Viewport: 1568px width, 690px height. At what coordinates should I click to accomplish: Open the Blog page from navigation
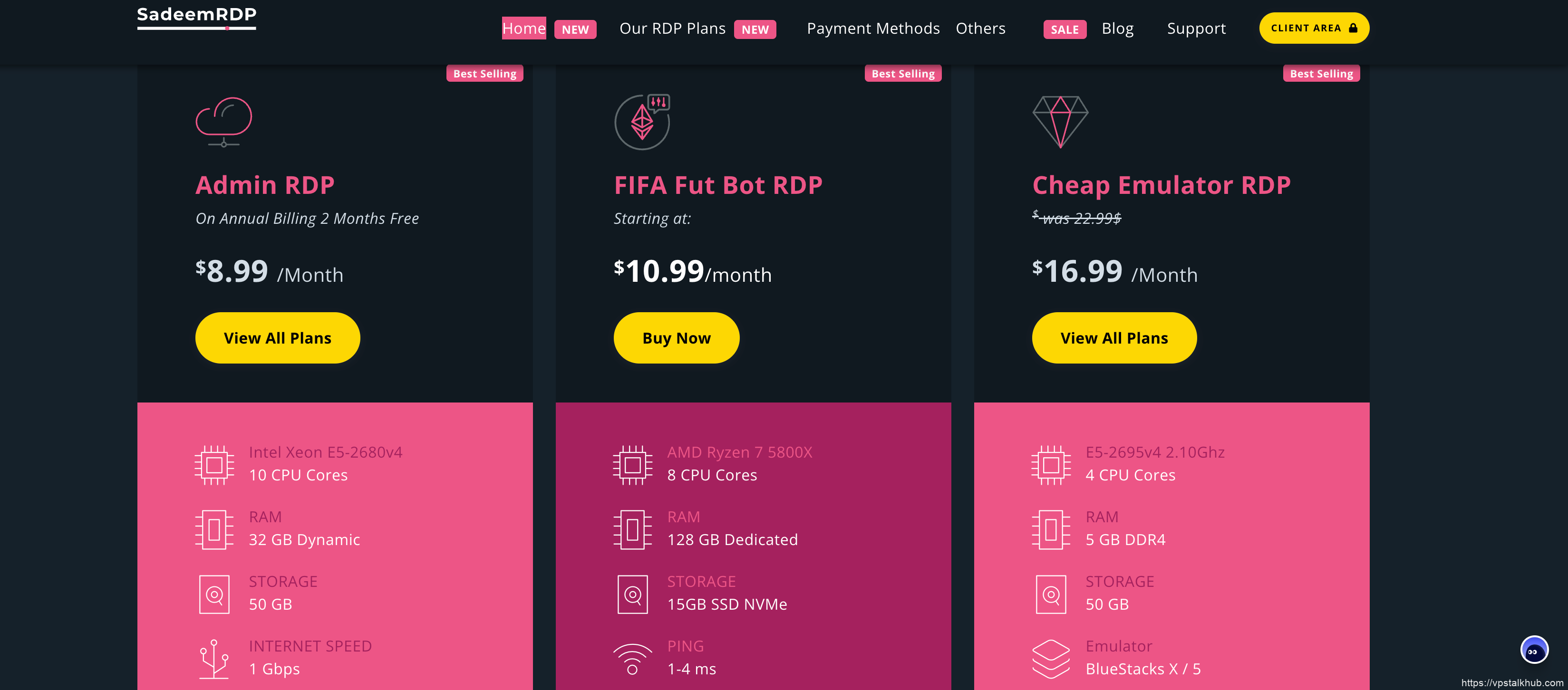pos(1117,29)
